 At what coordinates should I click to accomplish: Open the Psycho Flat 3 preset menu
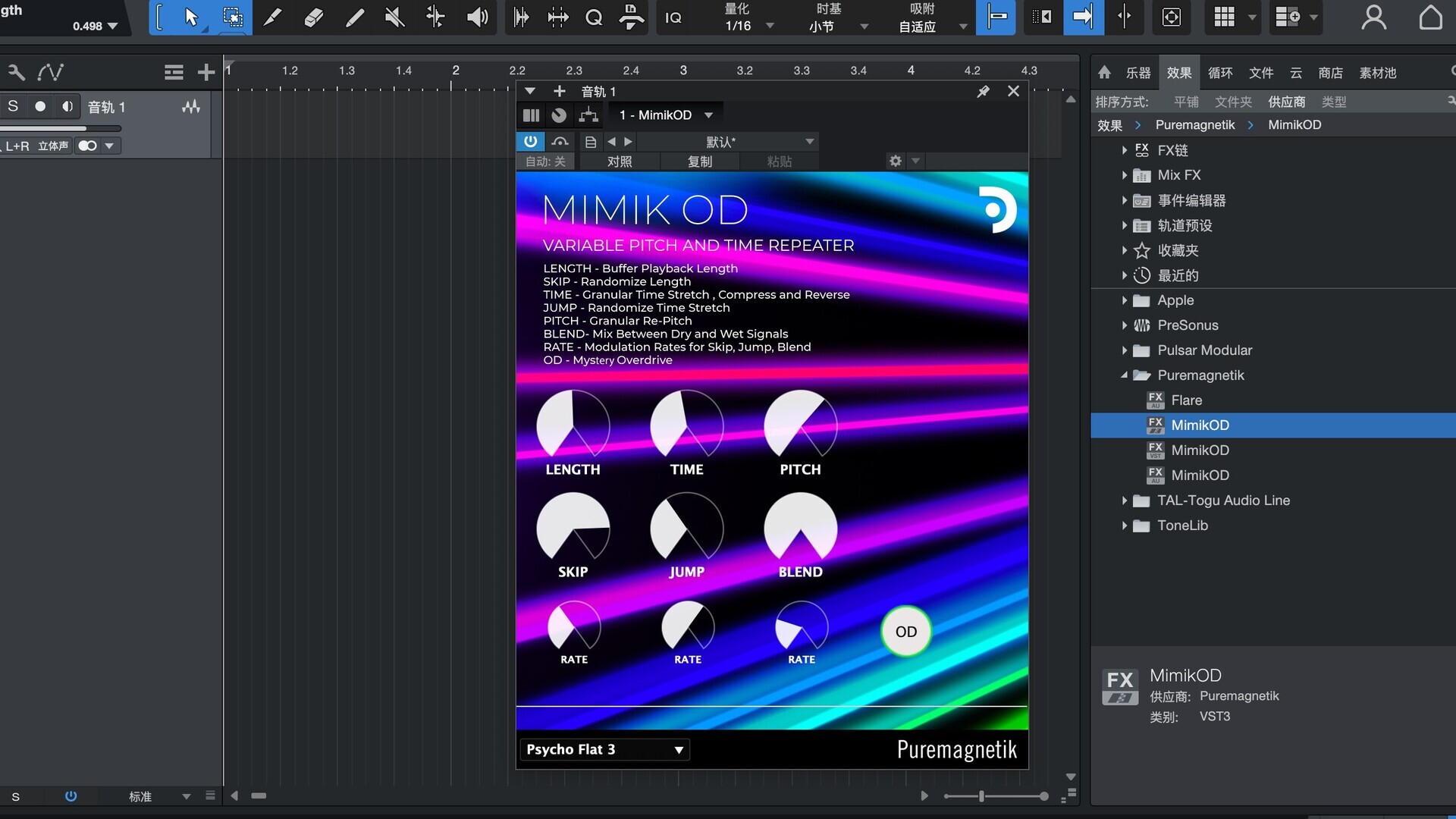pos(604,749)
